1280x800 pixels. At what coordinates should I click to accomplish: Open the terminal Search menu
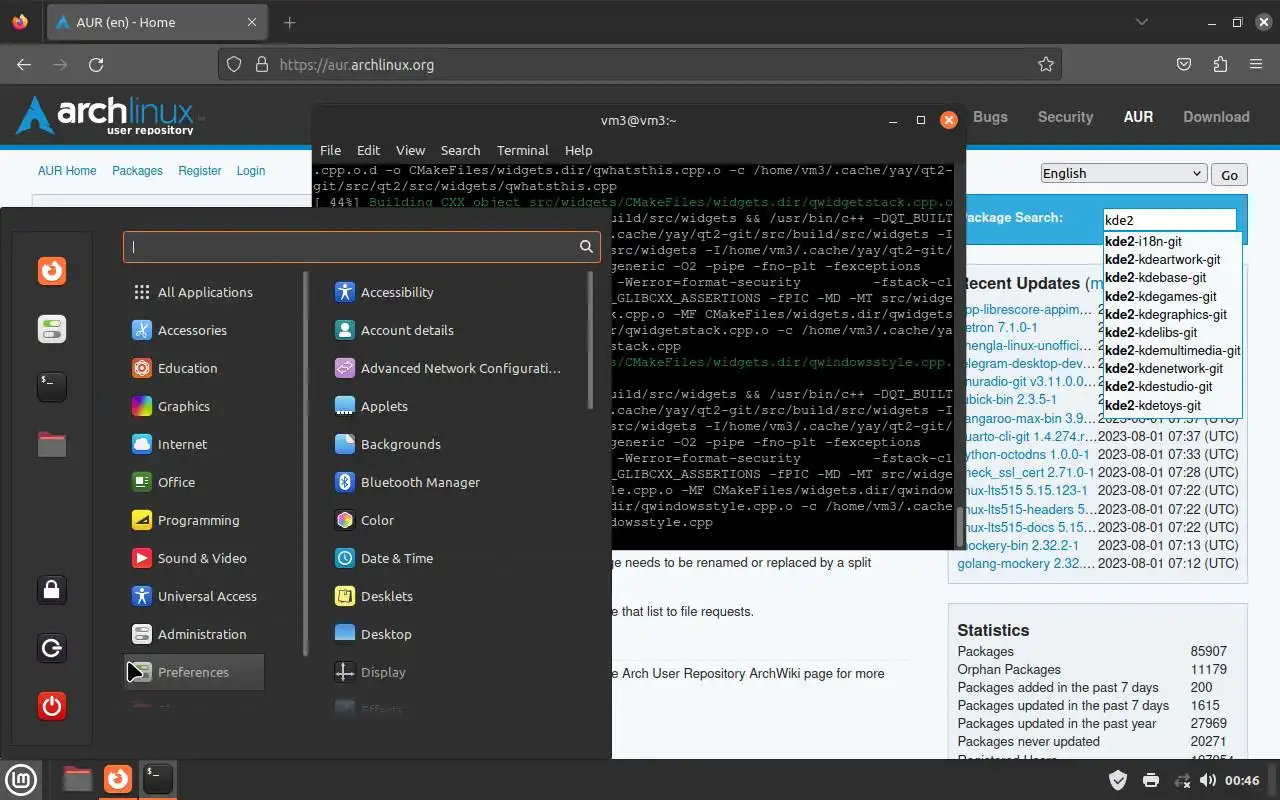click(x=460, y=150)
